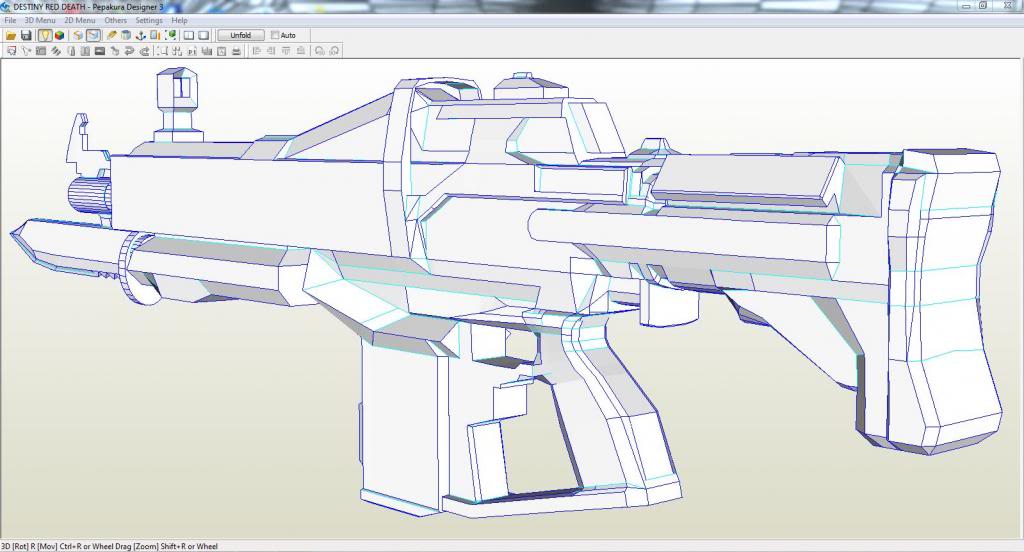
Task: Toggle the highlighted unfolded-paper view button
Action: tap(93, 35)
